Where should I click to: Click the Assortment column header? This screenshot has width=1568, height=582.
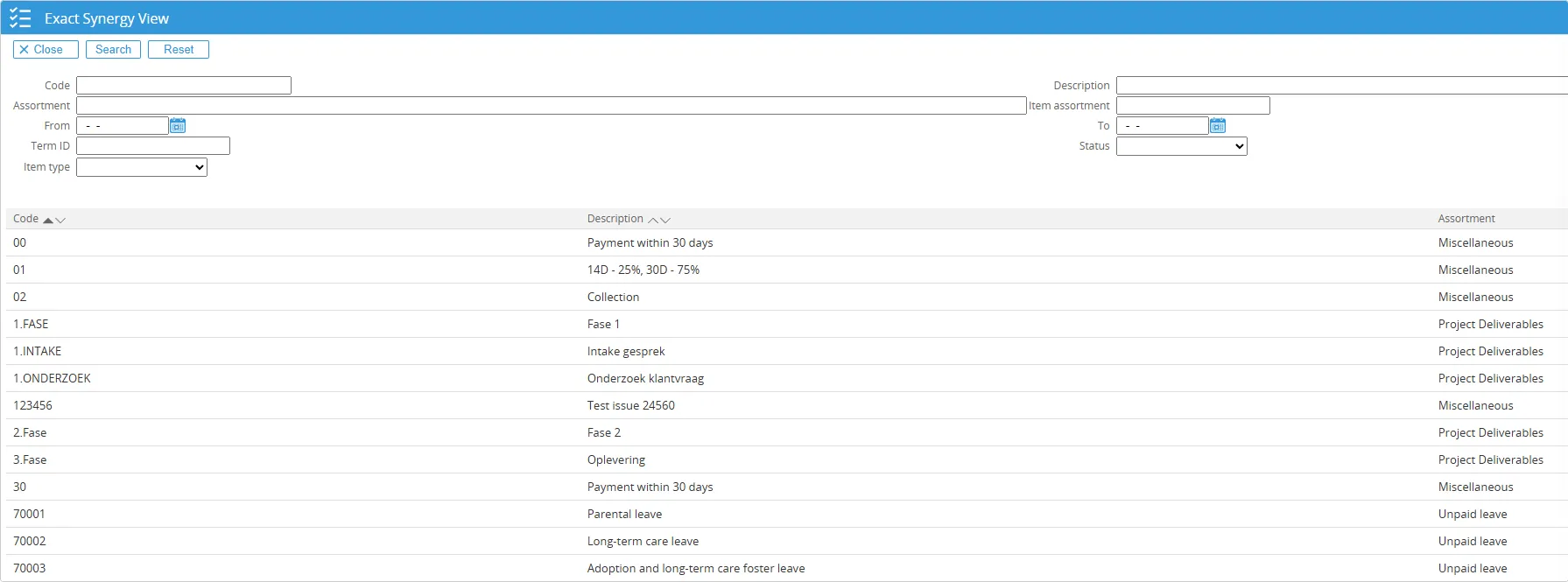(1466, 219)
